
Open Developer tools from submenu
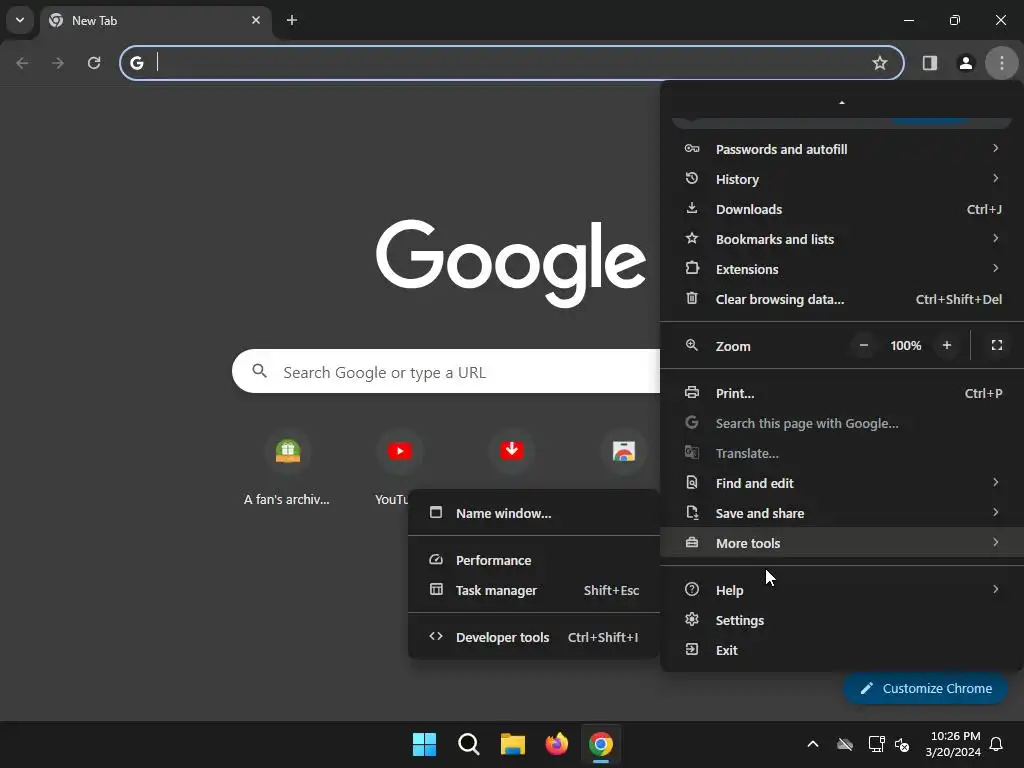point(534,637)
